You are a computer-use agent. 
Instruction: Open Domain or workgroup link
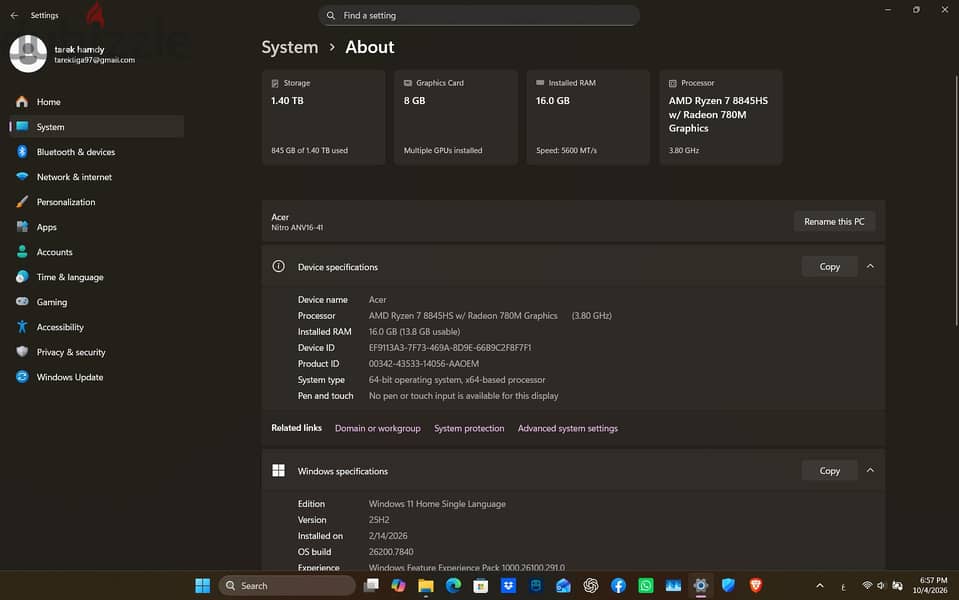(x=377, y=428)
